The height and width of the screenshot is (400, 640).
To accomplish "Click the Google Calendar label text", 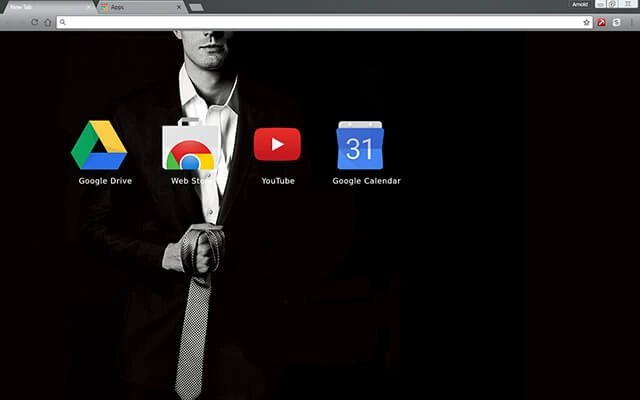I will (367, 181).
